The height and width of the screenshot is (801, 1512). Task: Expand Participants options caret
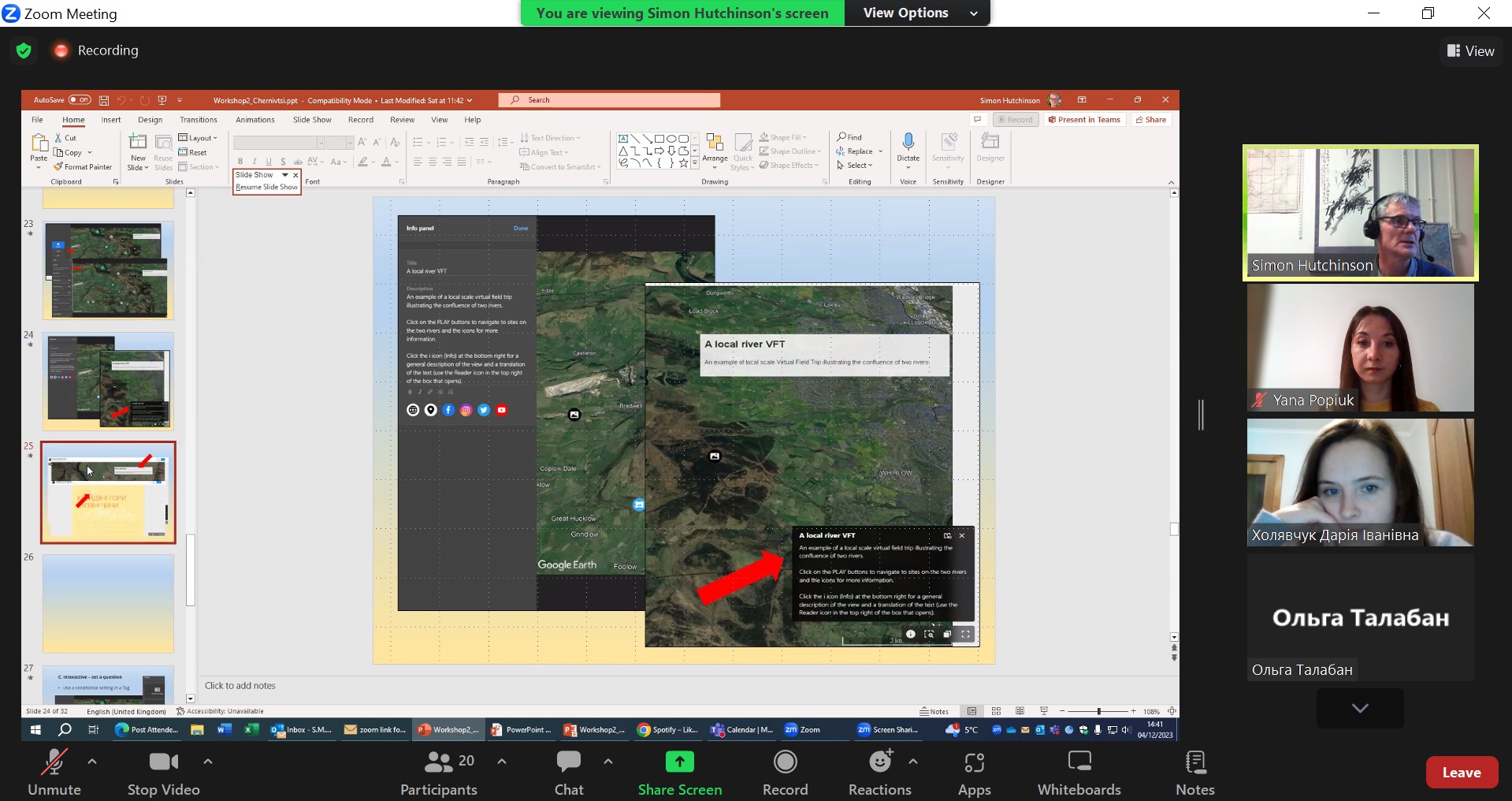pos(502,762)
